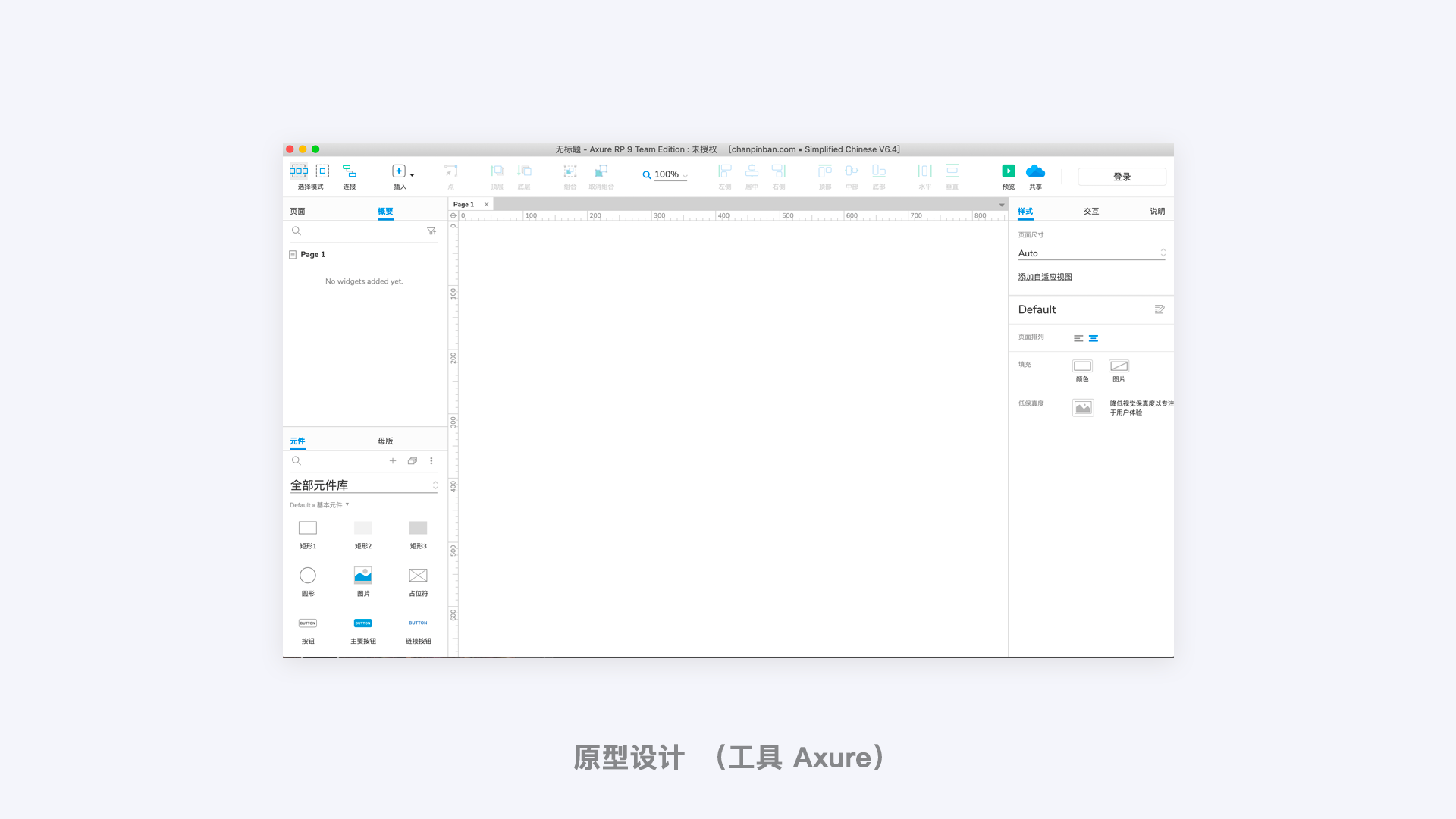This screenshot has width=1456, height=819.
Task: Click the 取消组合 ungroup icon
Action: (x=601, y=171)
